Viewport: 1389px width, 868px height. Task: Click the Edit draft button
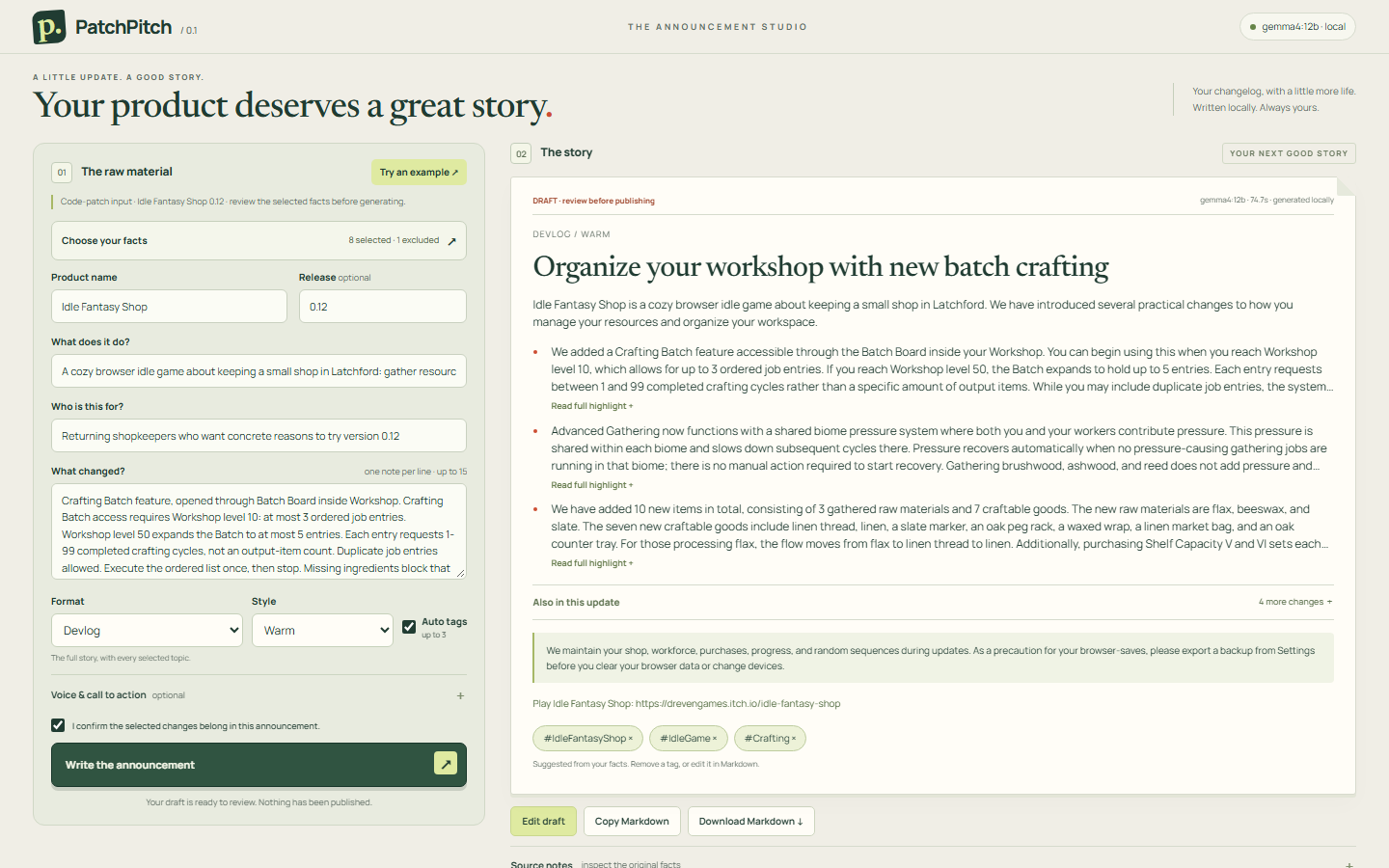coord(544,822)
